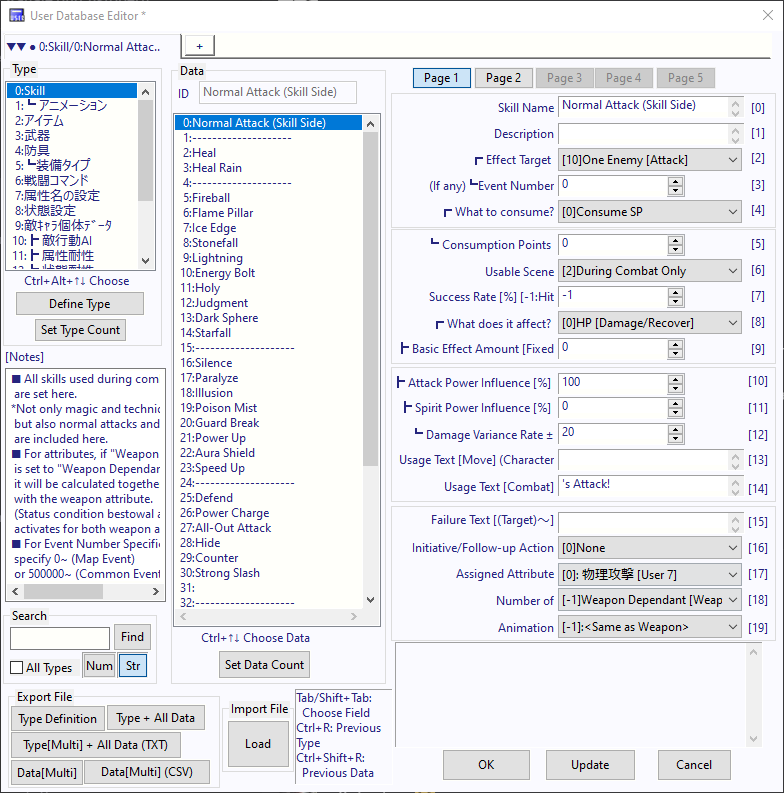Image resolution: width=784 pixels, height=793 pixels.
Task: Decrease Consumption Points with down stepper arrow
Action: point(675,250)
